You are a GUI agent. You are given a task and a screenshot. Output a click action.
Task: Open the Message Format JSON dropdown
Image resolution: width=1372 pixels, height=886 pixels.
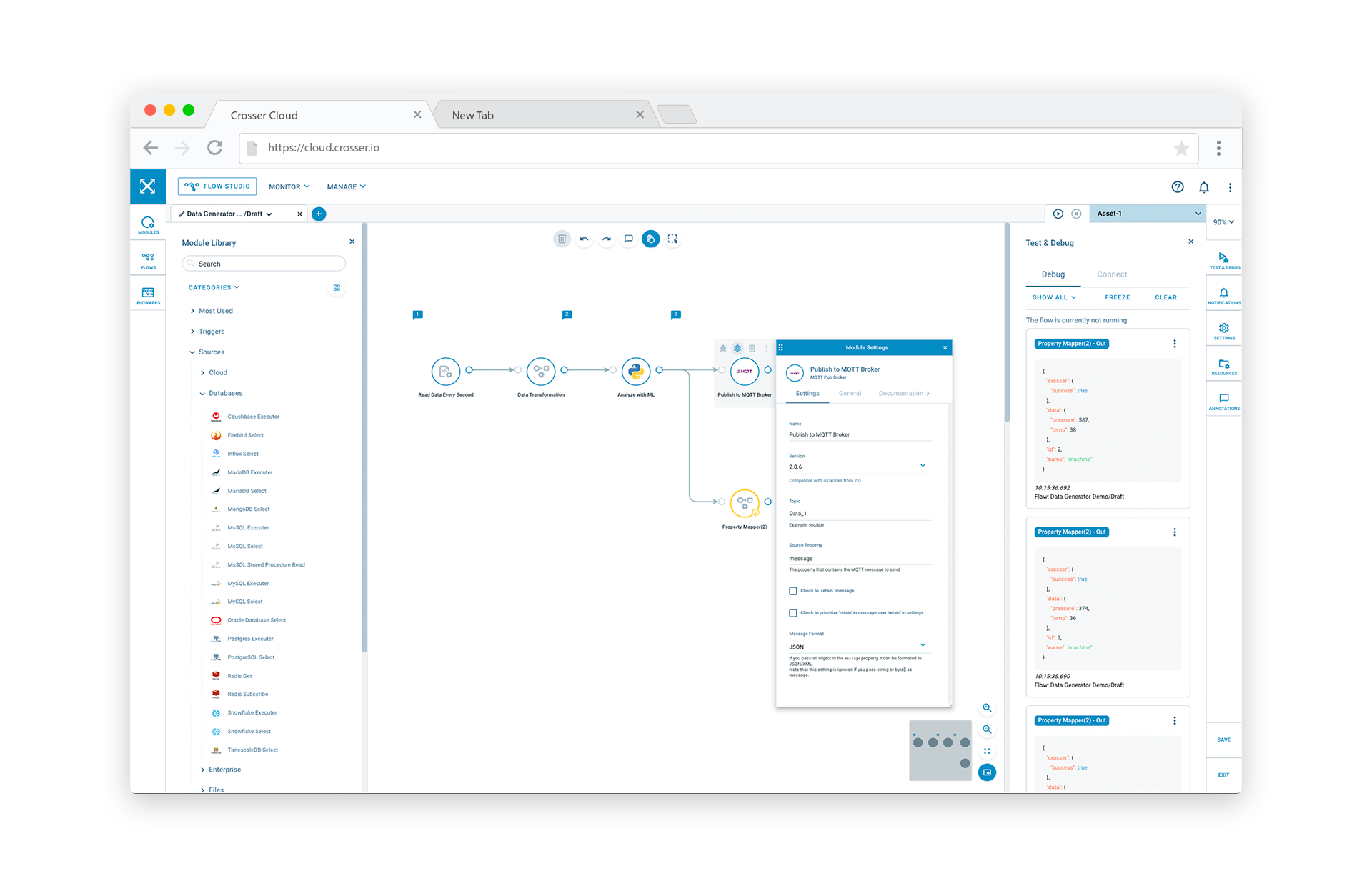point(860,647)
